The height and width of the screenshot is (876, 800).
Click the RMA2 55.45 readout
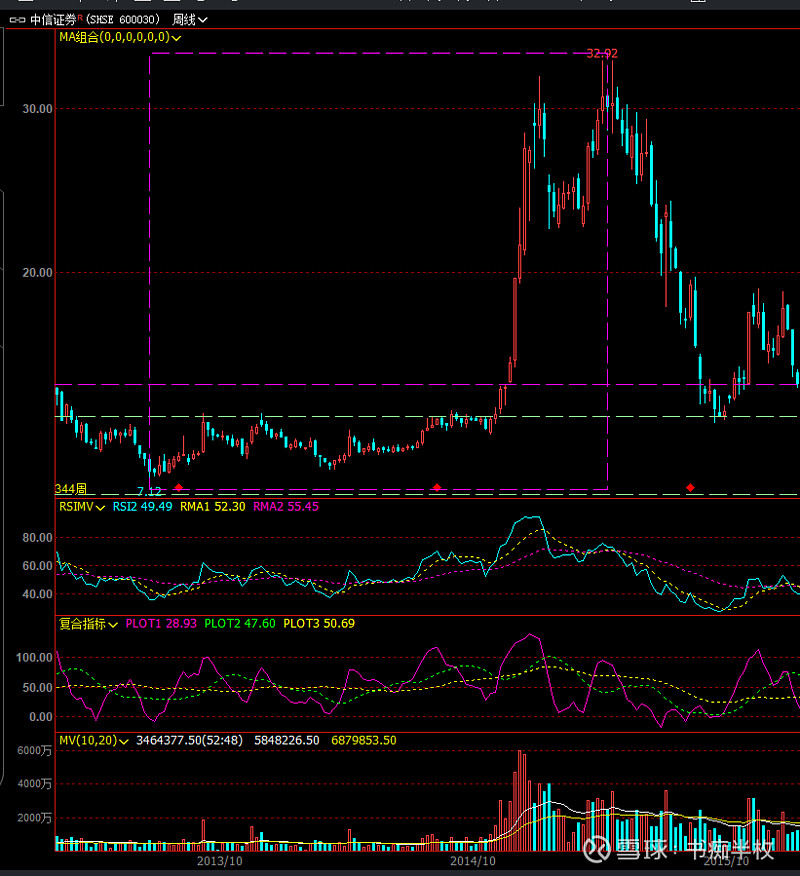pyautogui.click(x=286, y=507)
